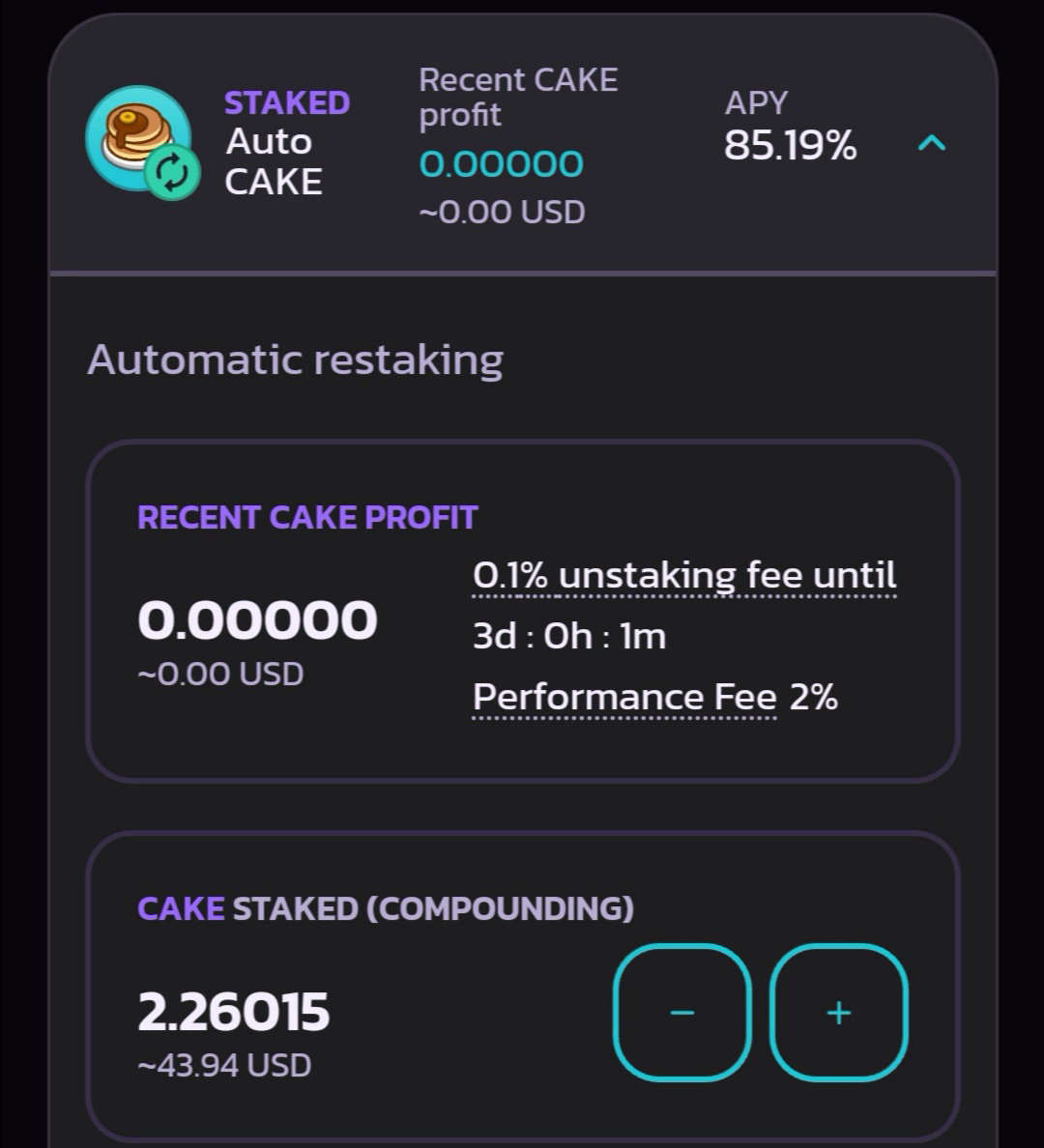Viewport: 1044px width, 1148px height.
Task: Click the green auto-compound refresh badge
Action: point(172,174)
